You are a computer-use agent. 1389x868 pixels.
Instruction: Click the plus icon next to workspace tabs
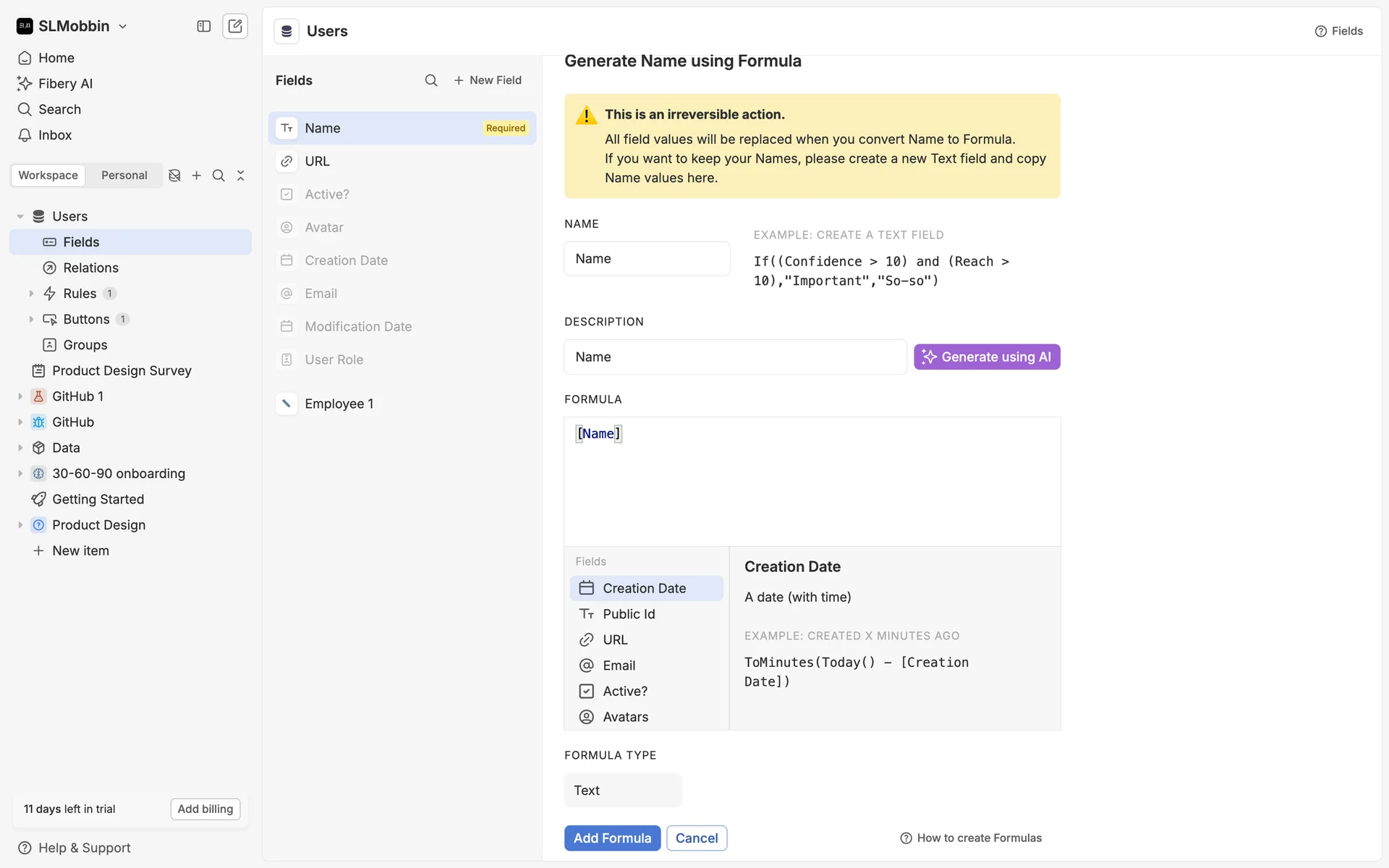tap(197, 175)
